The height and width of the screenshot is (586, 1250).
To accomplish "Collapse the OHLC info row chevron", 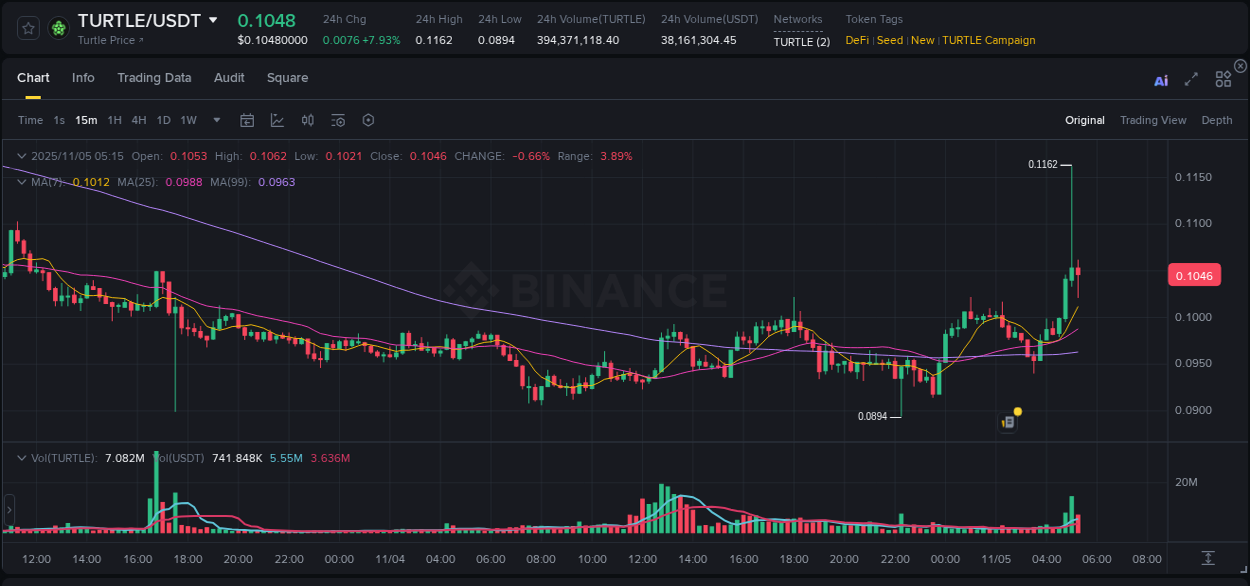I will [x=20, y=157].
